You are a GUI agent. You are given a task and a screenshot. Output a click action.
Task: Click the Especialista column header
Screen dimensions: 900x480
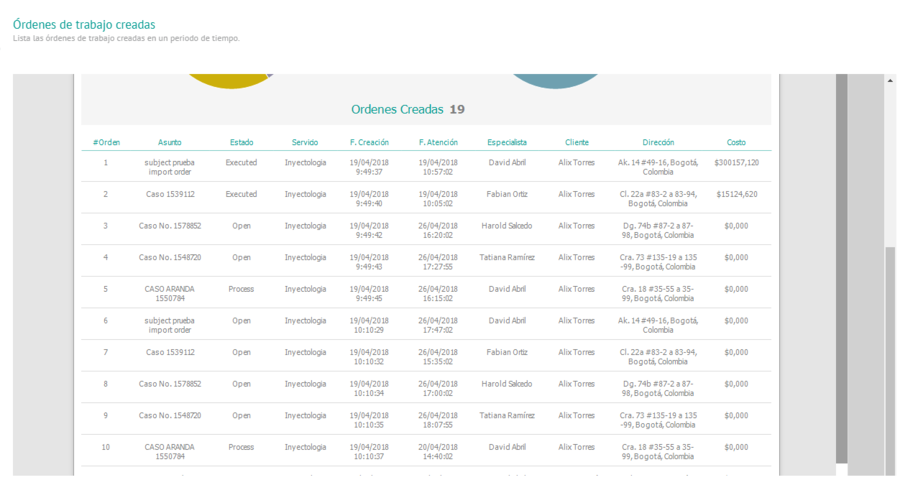[507, 142]
